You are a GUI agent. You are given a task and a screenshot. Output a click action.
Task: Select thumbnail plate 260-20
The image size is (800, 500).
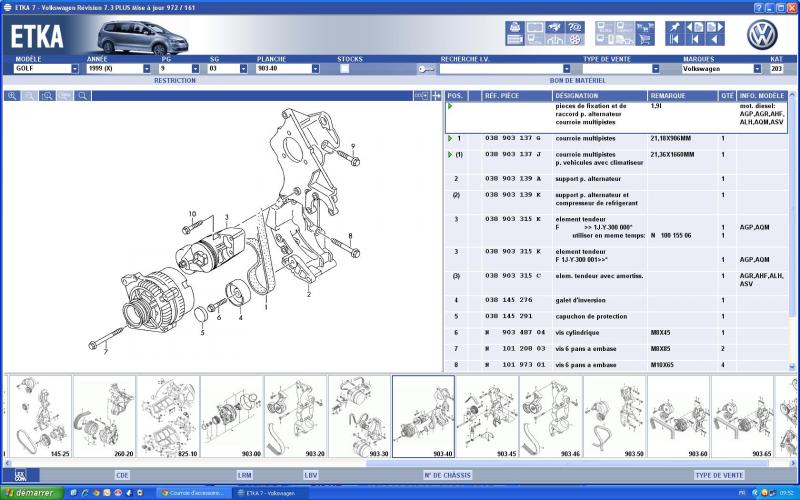pos(104,416)
